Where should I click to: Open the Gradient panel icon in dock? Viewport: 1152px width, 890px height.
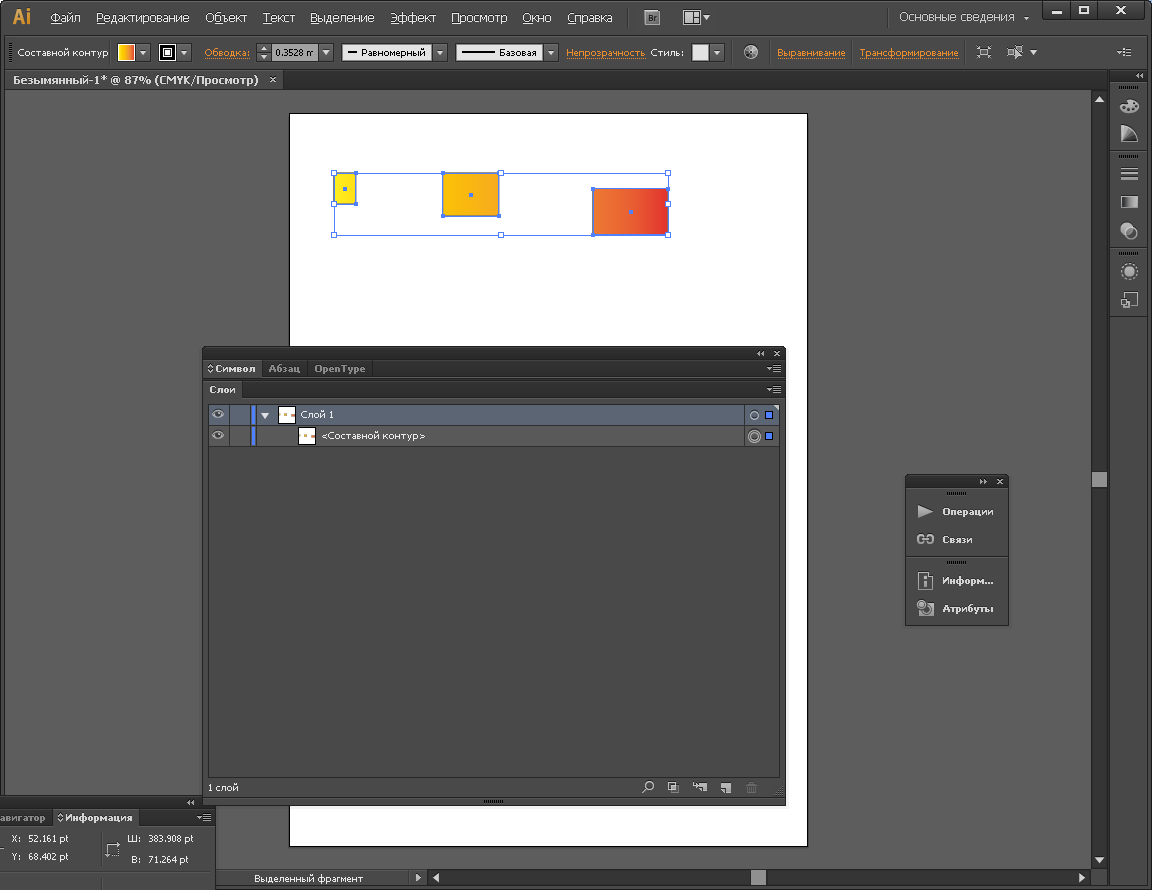1129,202
